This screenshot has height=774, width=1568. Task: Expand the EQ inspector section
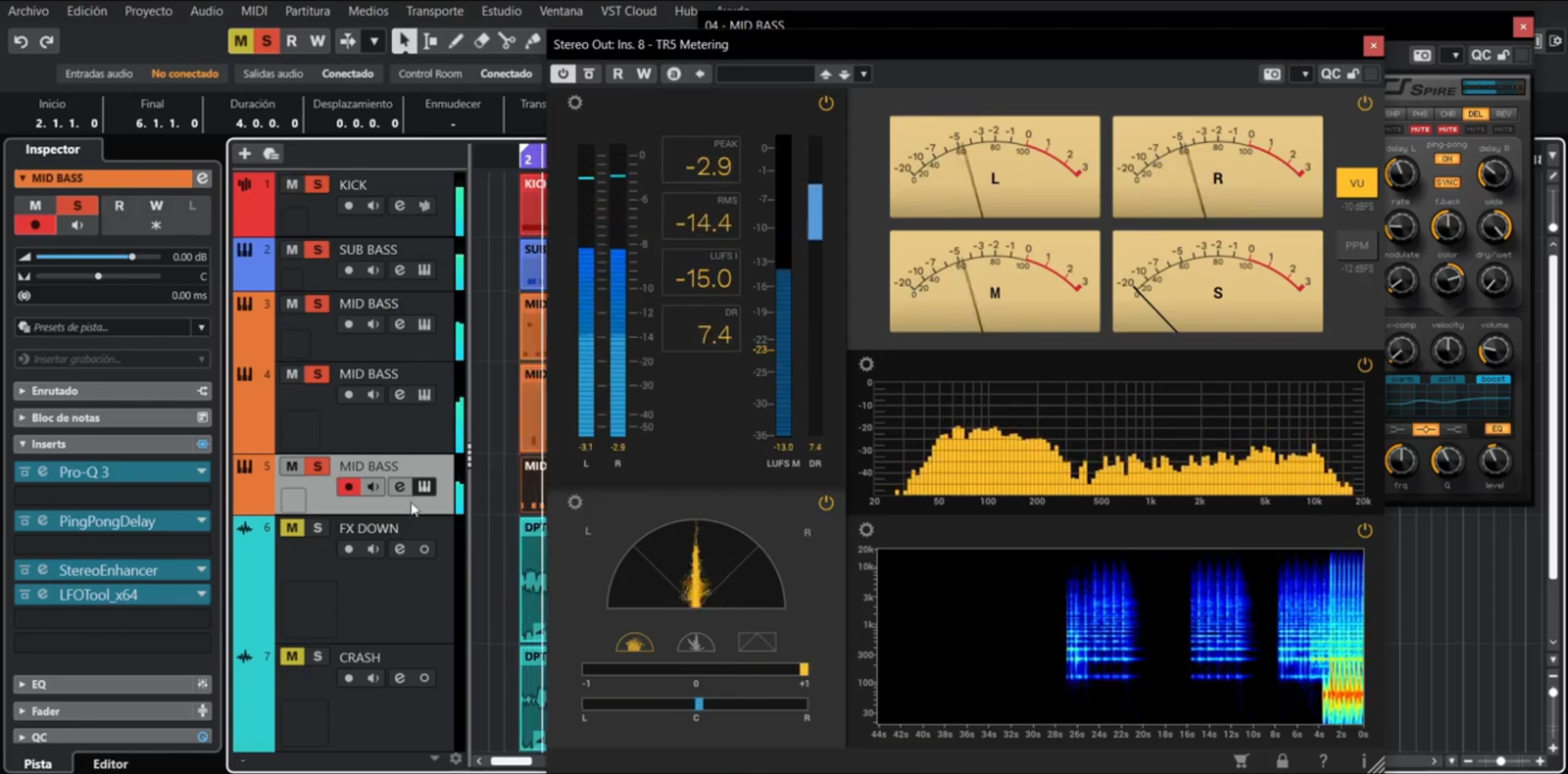pyautogui.click(x=39, y=684)
